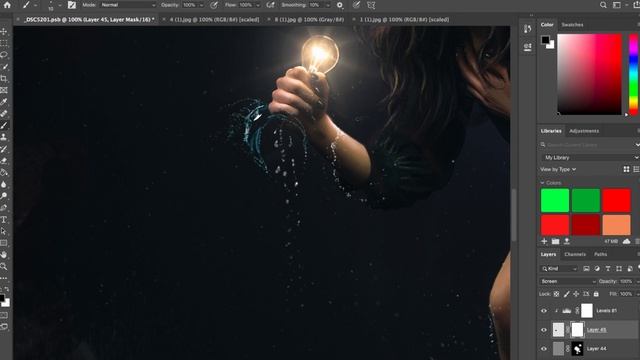This screenshot has width=640, height=360.
Task: Select the Frame tool
Action: pos(4,90)
